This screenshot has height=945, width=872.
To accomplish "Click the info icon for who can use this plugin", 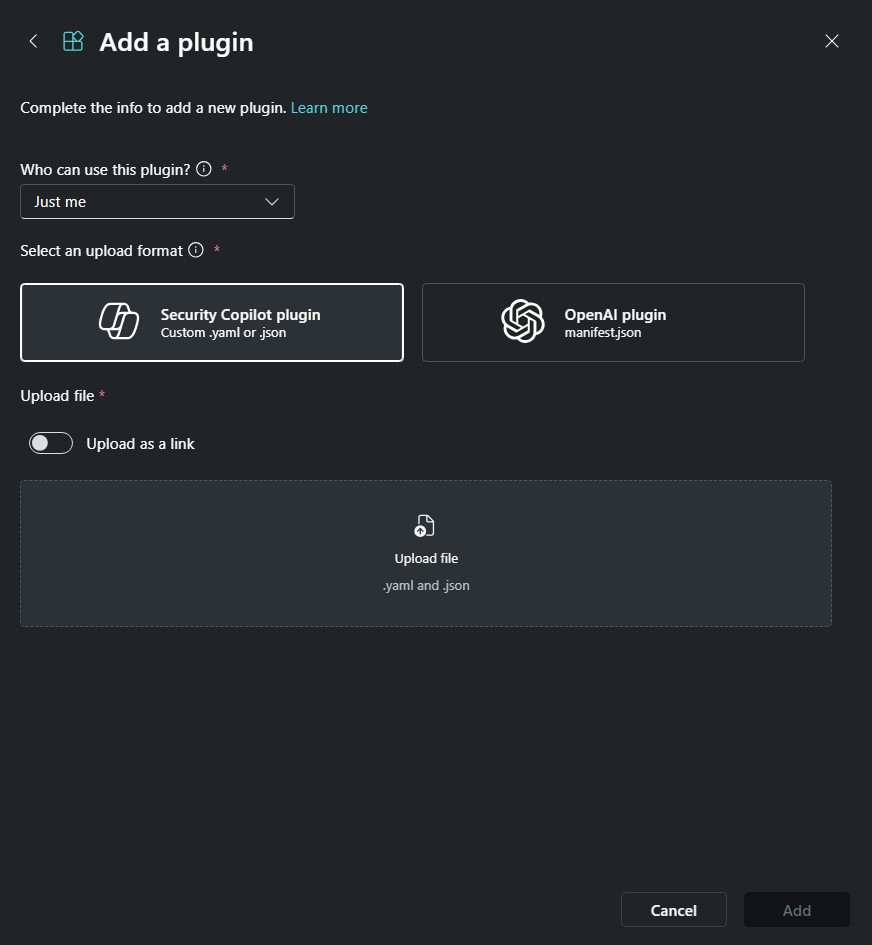I will pos(204,169).
